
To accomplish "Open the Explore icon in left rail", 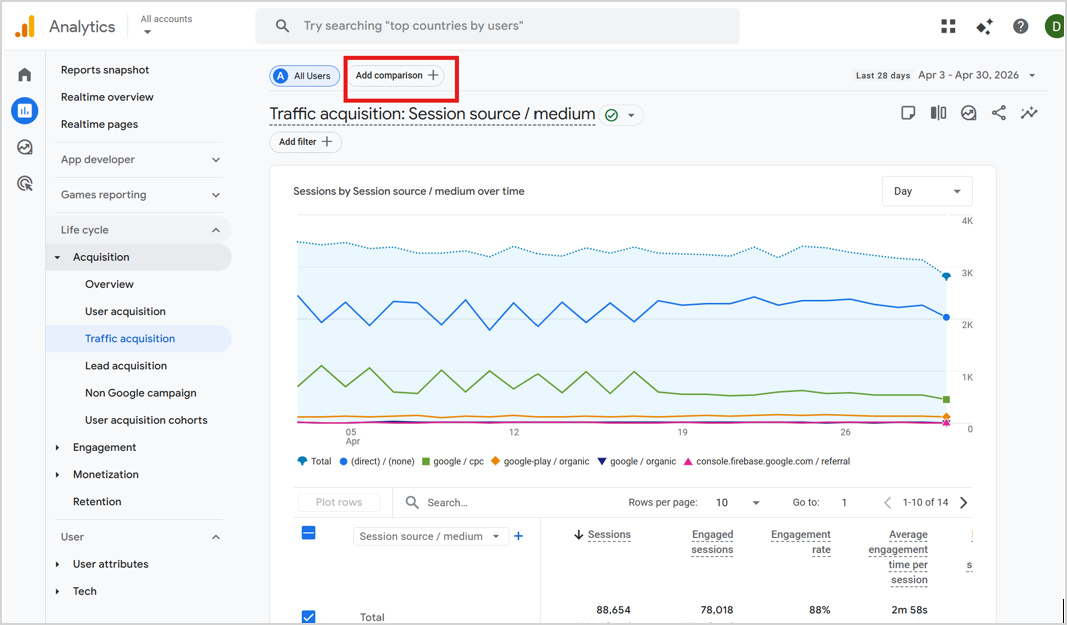I will coord(24,147).
